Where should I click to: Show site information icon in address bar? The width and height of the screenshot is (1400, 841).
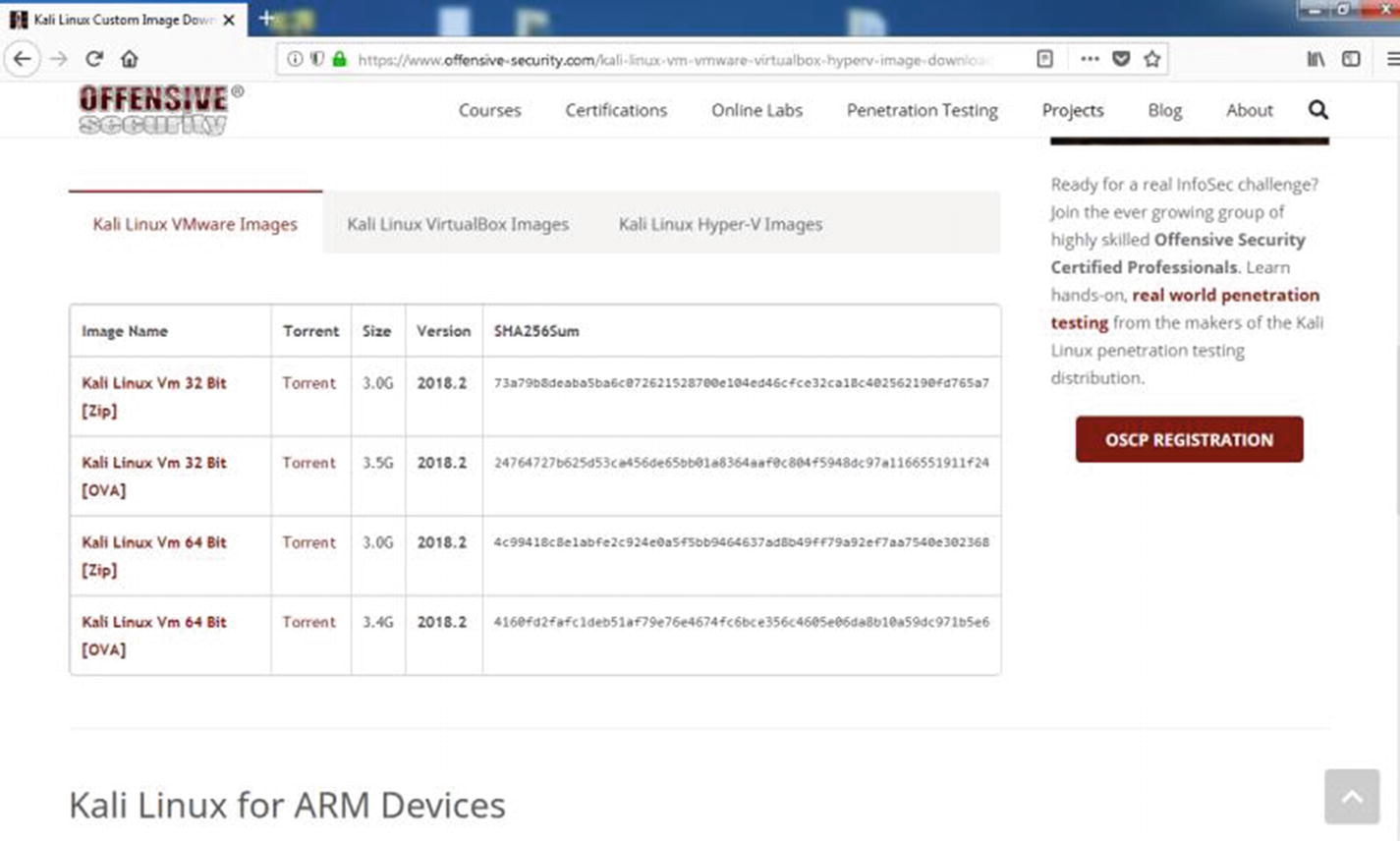[294, 59]
